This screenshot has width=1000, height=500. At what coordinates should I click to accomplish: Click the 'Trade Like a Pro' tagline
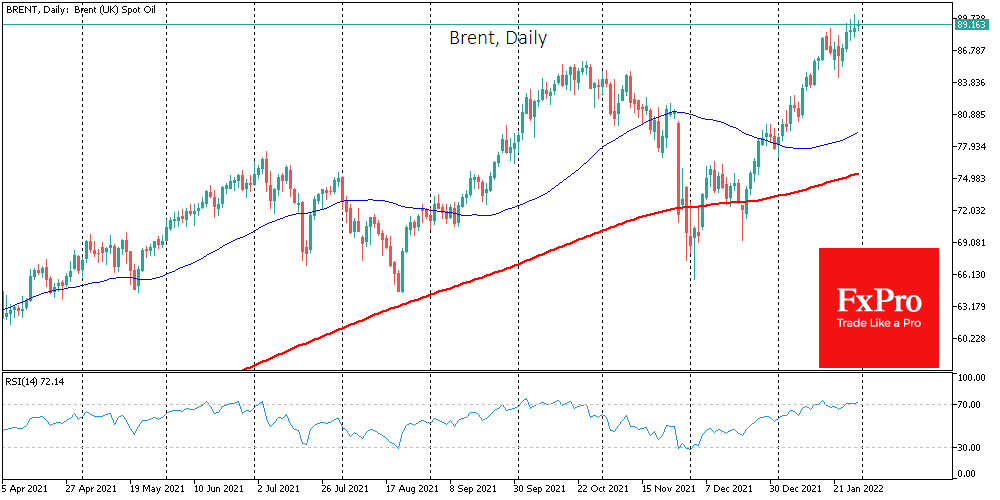coord(879,324)
